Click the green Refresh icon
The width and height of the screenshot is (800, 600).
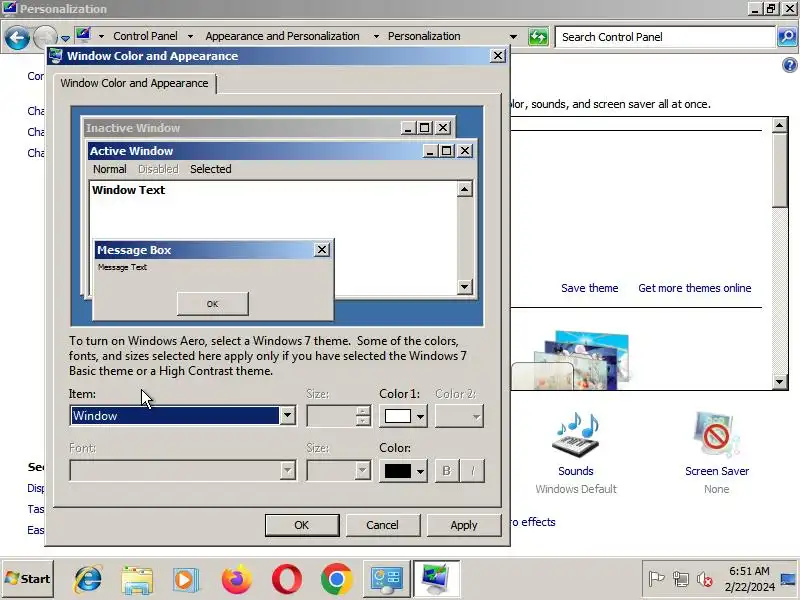[538, 37]
